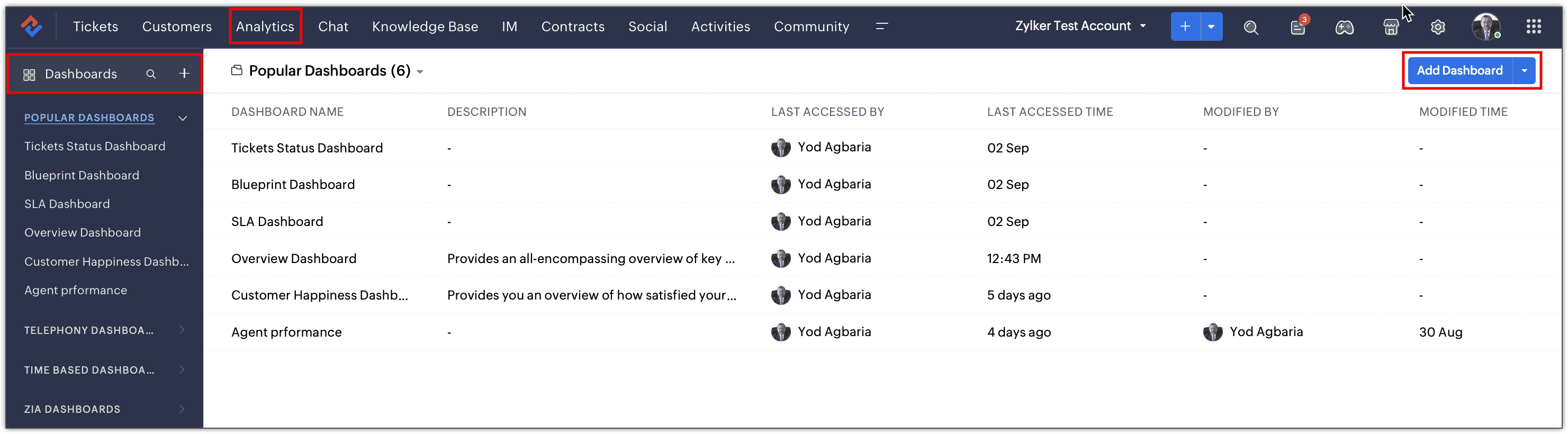
Task: Open the global search magnifier icon
Action: tap(1251, 27)
